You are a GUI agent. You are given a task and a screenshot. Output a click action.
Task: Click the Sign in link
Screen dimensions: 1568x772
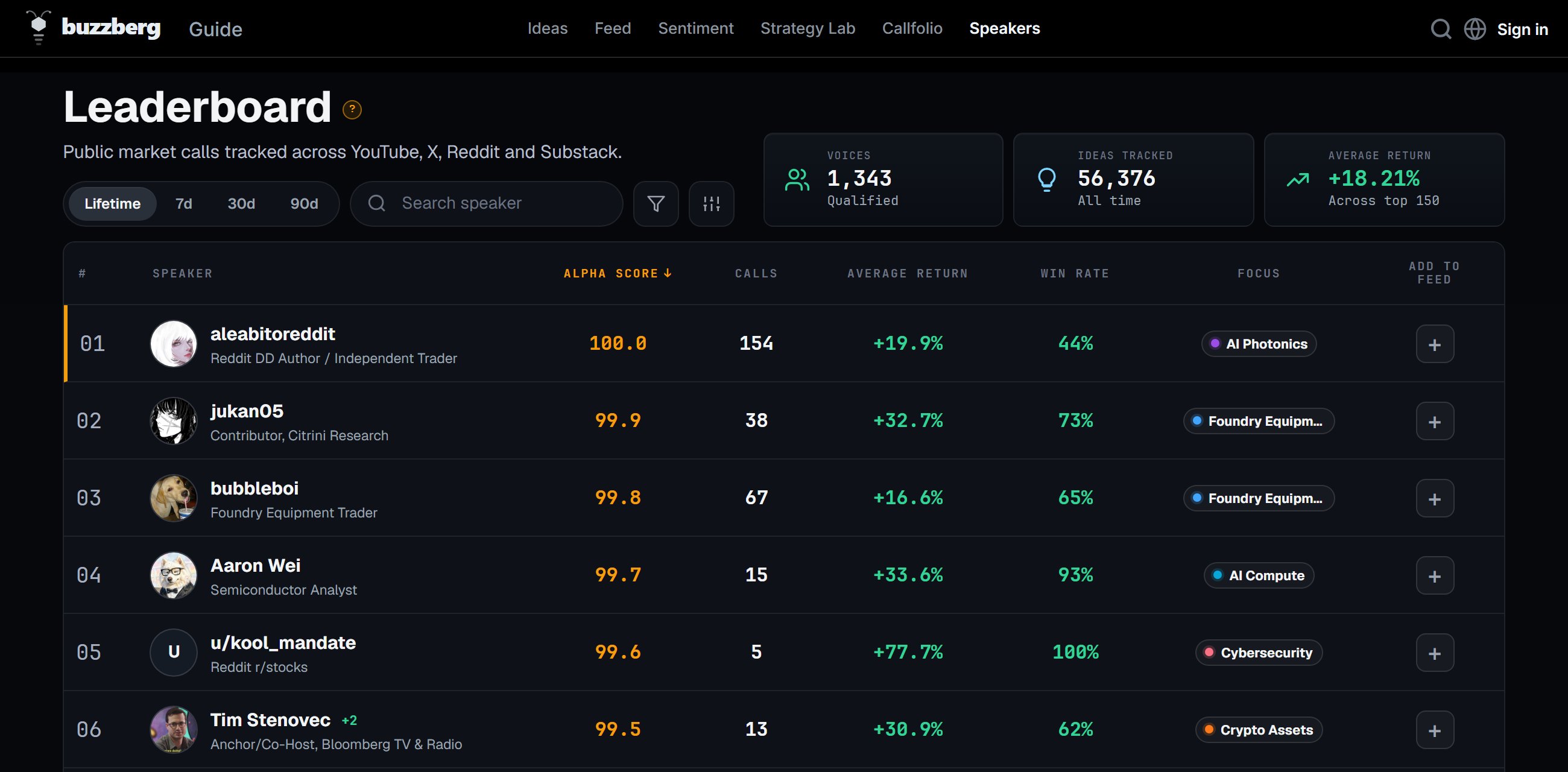pos(1522,29)
